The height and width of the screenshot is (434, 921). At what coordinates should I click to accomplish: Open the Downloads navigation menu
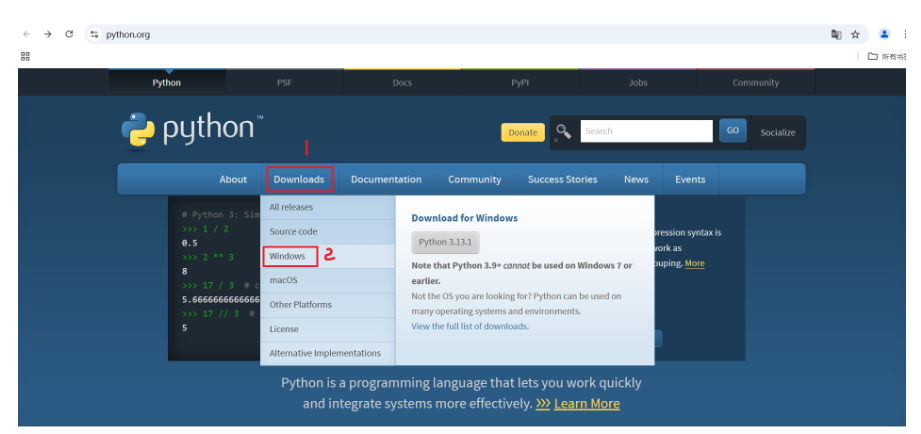point(300,180)
